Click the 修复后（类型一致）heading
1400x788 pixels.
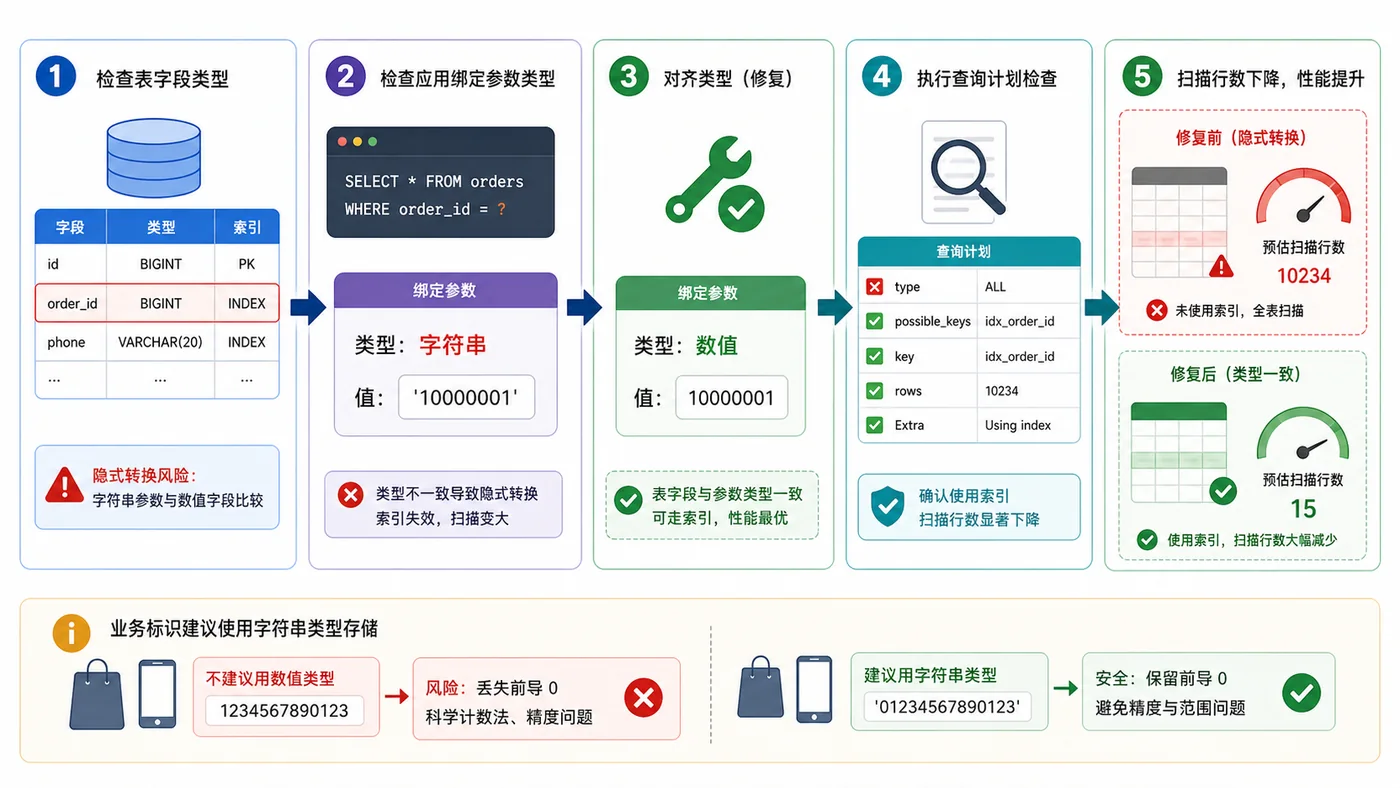click(1237, 374)
